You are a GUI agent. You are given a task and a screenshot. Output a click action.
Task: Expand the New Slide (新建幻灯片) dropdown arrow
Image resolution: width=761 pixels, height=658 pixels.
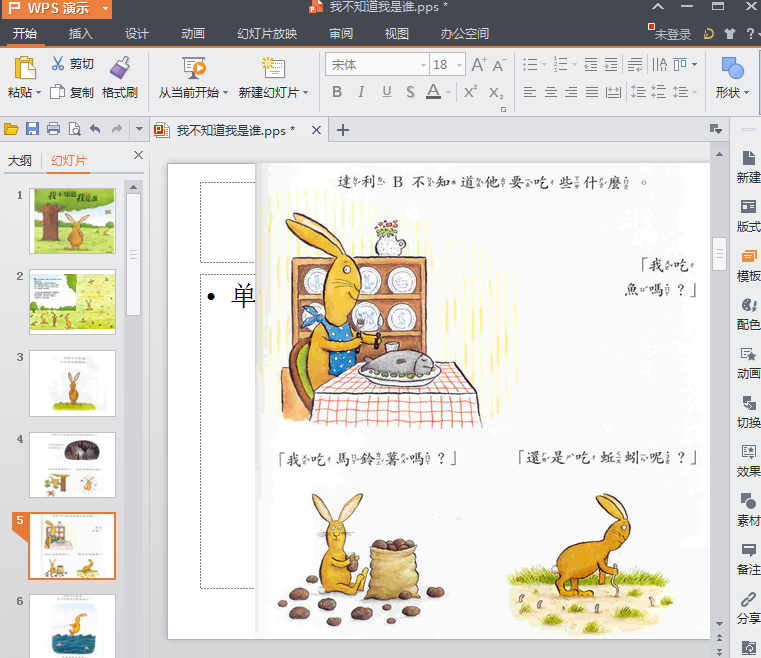(306, 93)
